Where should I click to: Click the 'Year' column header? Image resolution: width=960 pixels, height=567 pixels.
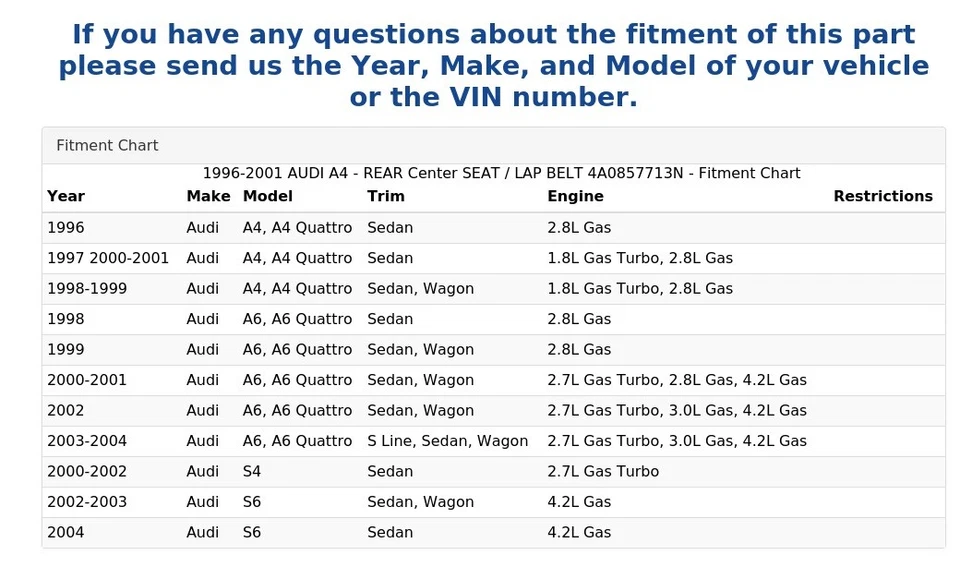tap(66, 196)
